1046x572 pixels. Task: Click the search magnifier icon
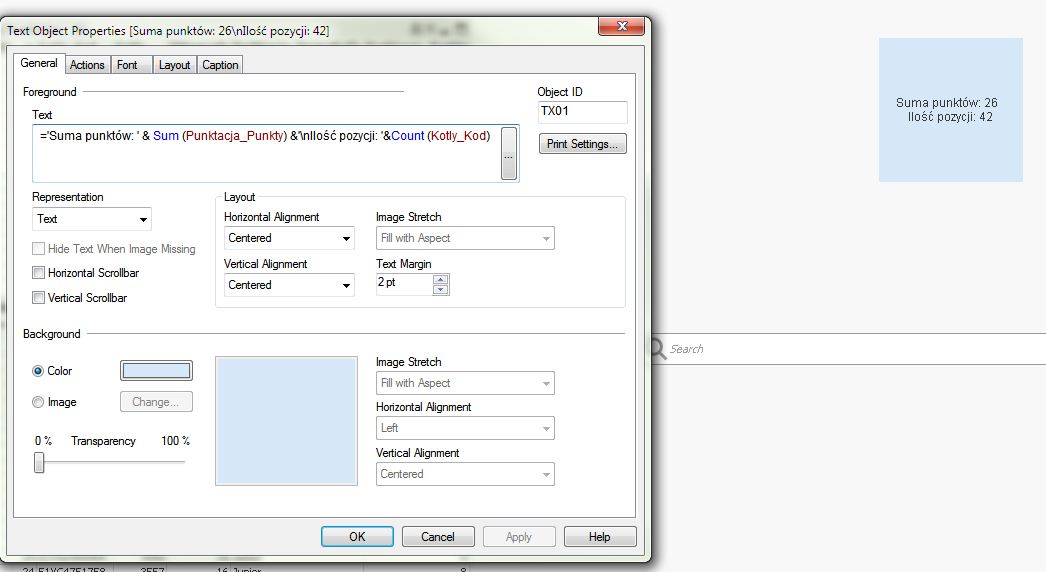coord(658,348)
